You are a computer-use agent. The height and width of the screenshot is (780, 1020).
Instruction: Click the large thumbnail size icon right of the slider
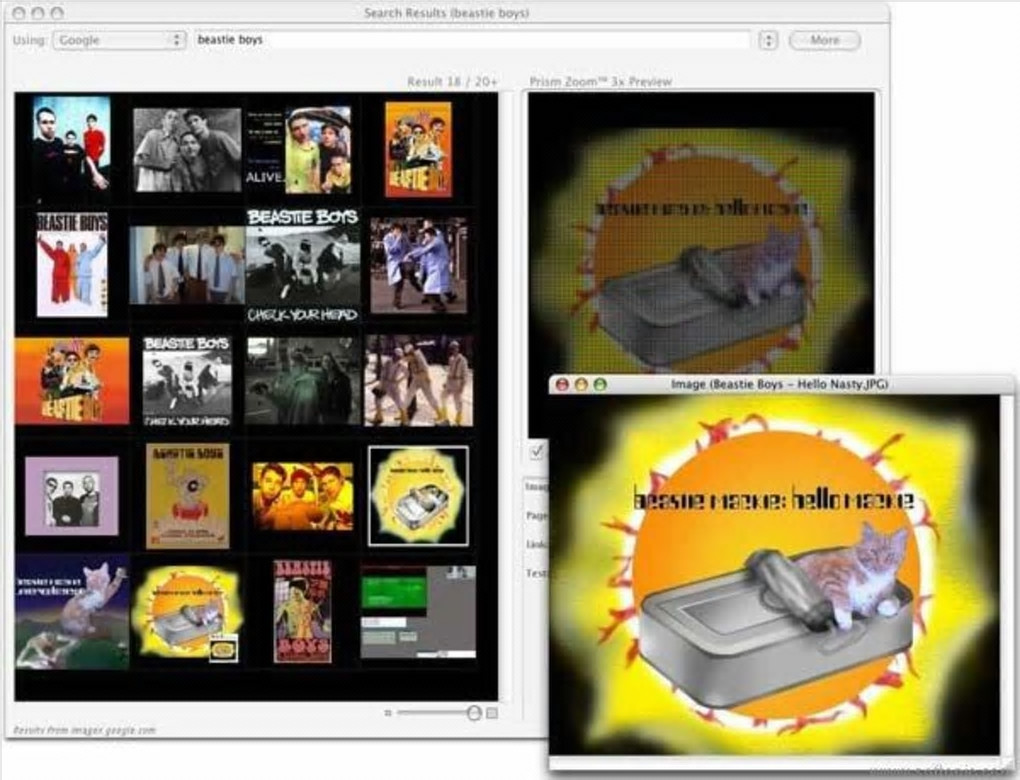(492, 713)
